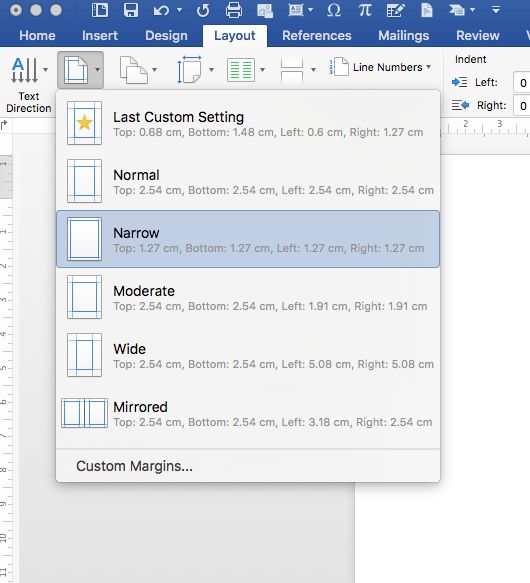This screenshot has width=530, height=583.
Task: Select the Layout tab
Action: pyautogui.click(x=235, y=36)
